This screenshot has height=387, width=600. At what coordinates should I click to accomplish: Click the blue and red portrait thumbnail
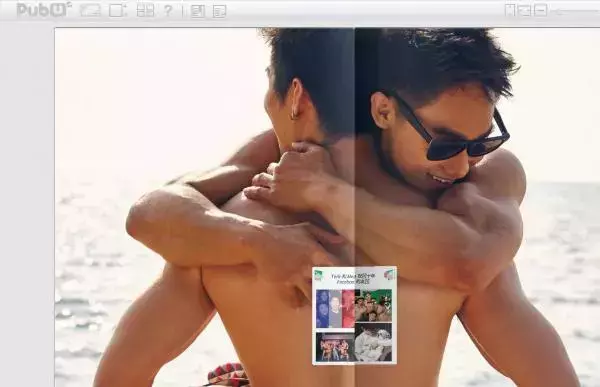coord(335,309)
